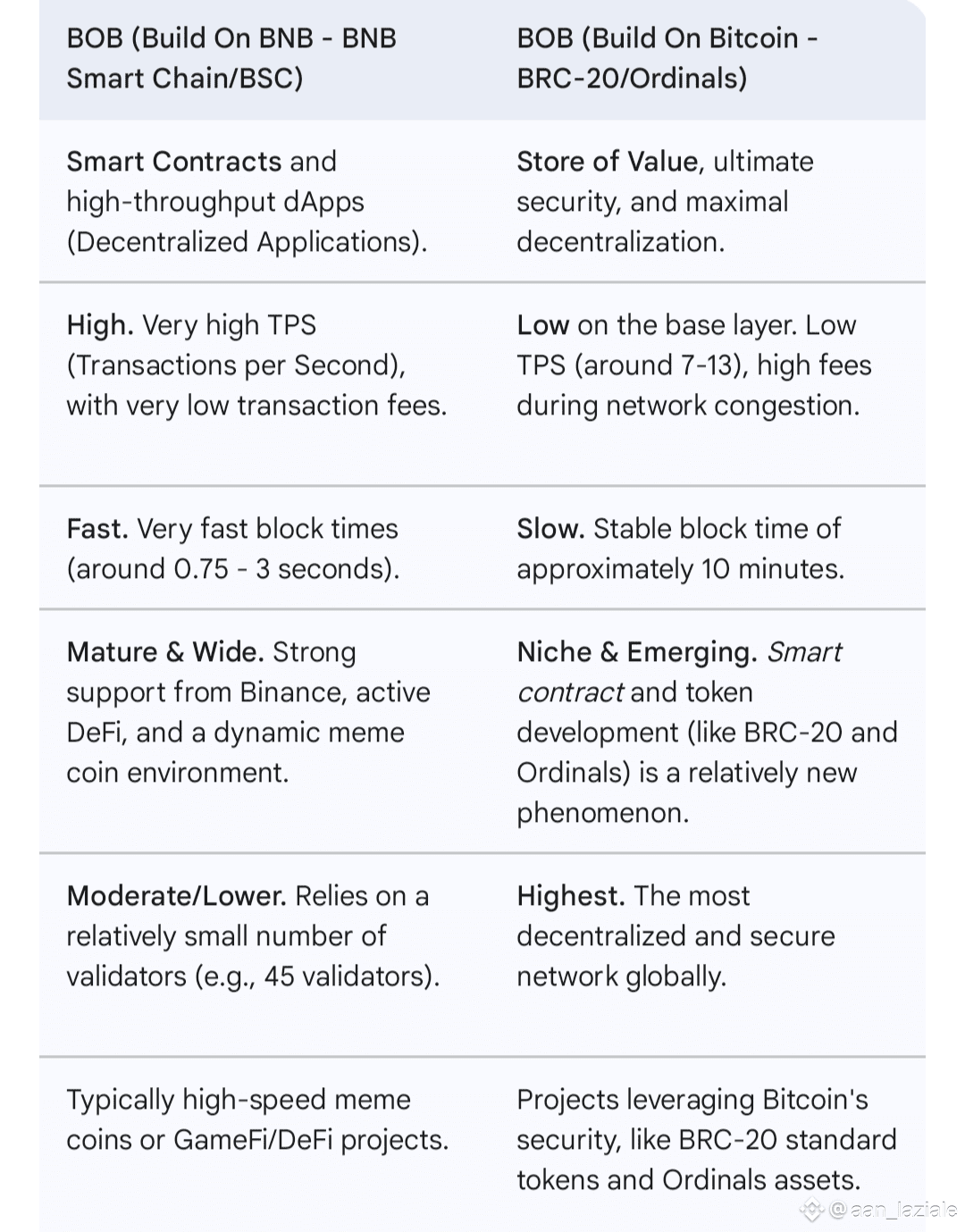Screen dimensions: 965x1232
Task: Click the Binance logo watermark icon
Action: tap(811, 1210)
